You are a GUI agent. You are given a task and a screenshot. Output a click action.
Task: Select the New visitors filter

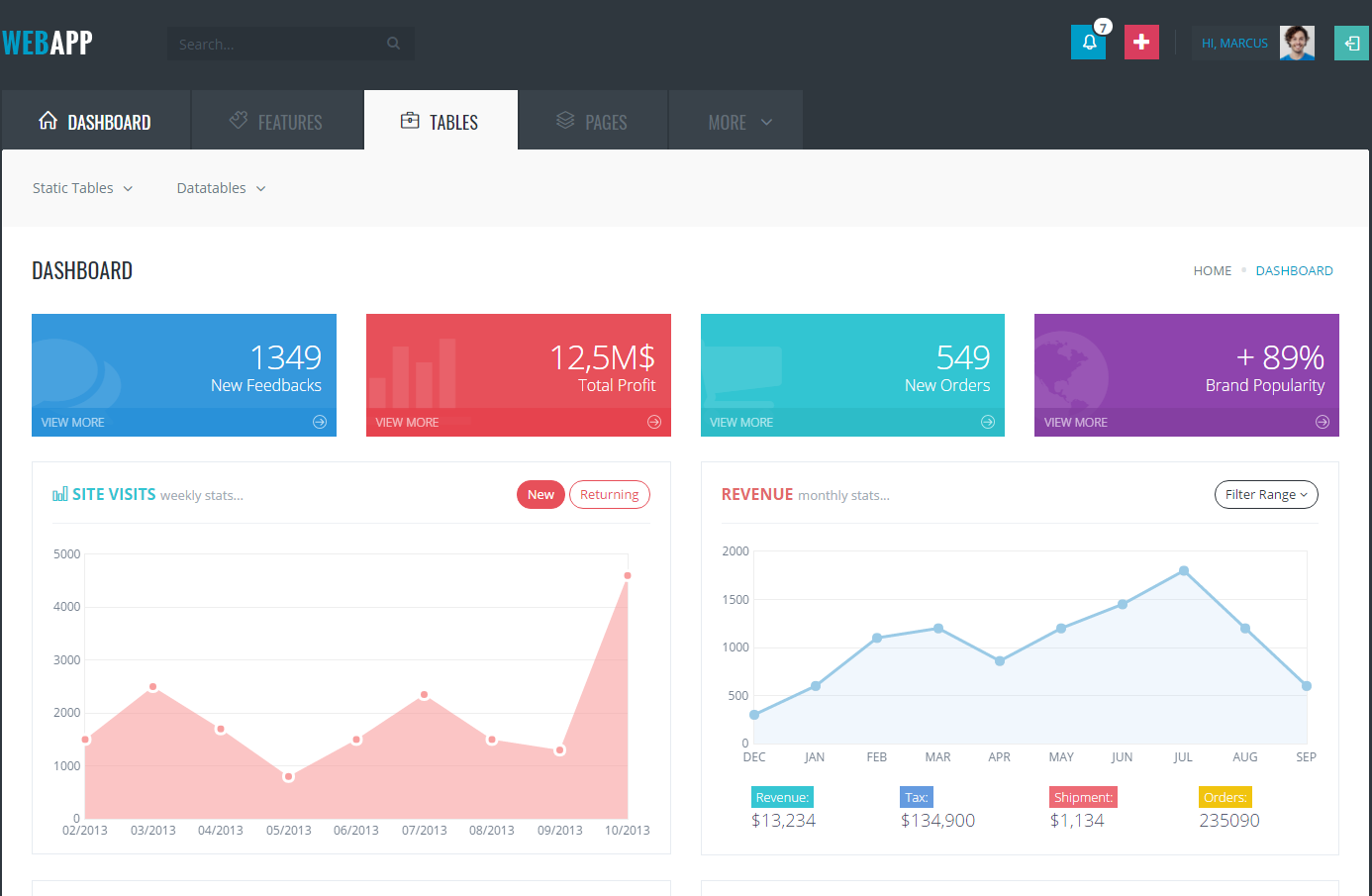click(540, 494)
